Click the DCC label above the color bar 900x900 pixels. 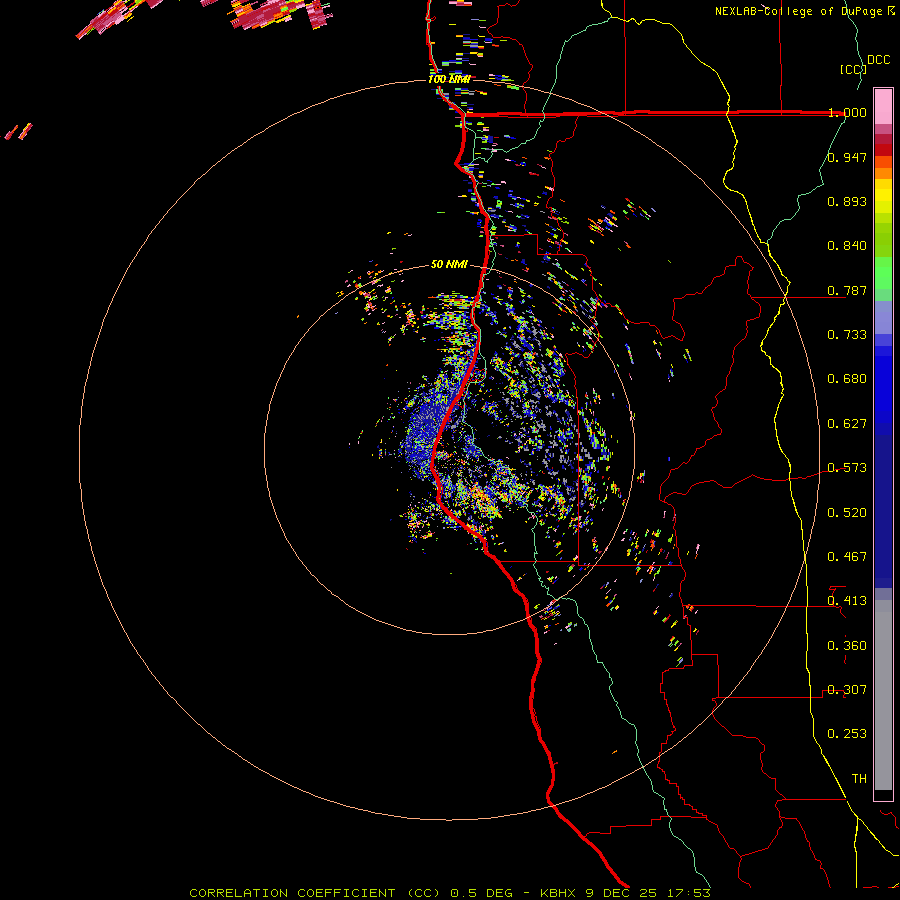pyautogui.click(x=879, y=60)
